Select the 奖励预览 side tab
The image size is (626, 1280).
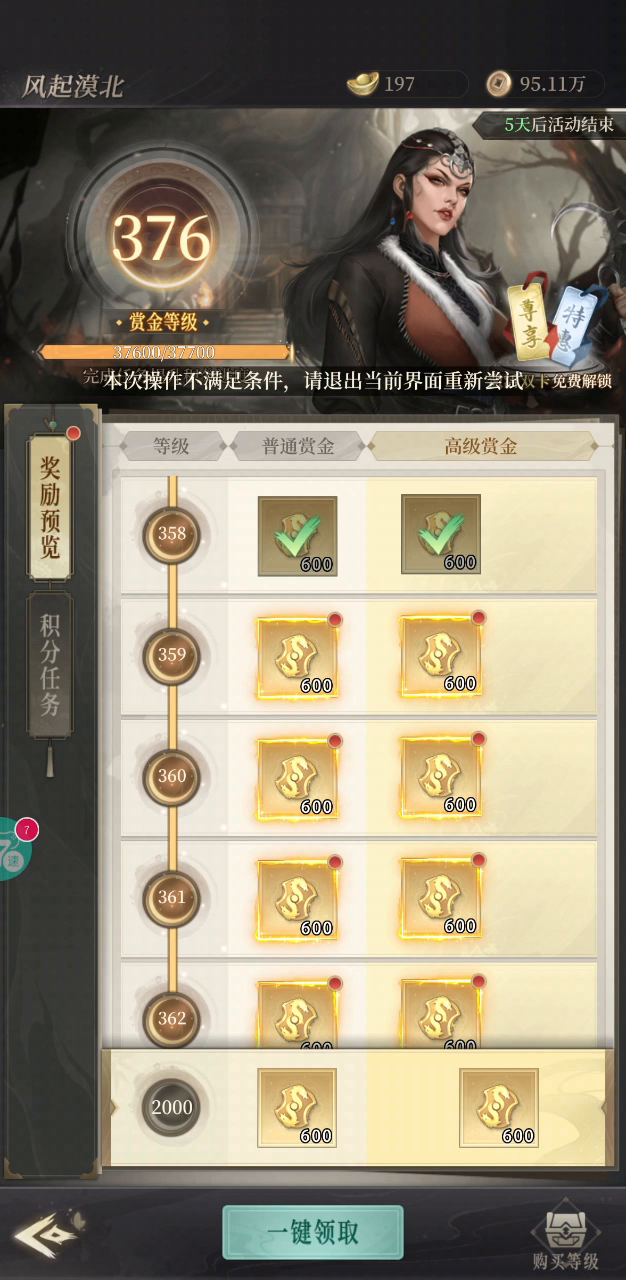50,507
